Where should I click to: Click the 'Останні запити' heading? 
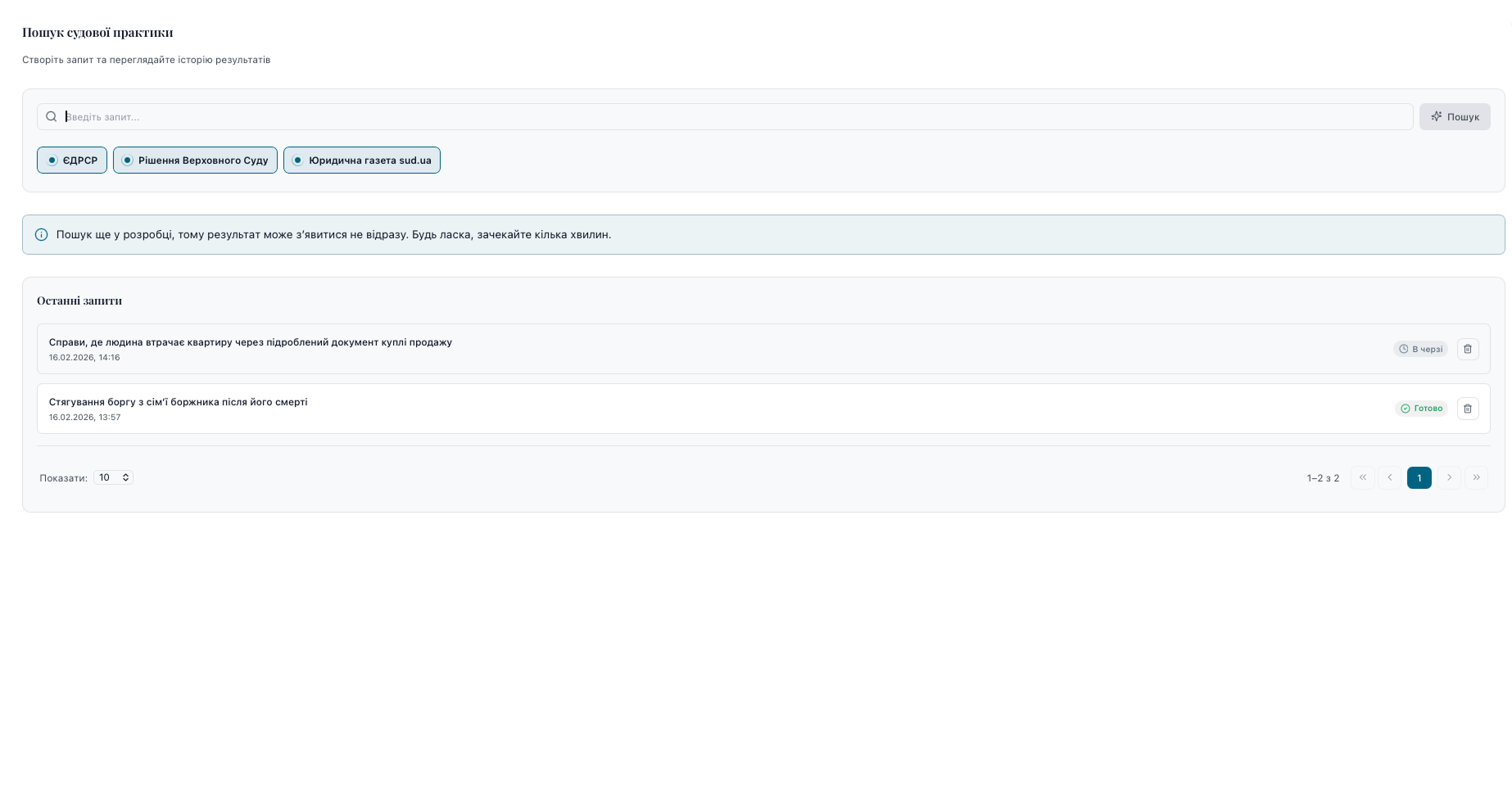[79, 301]
